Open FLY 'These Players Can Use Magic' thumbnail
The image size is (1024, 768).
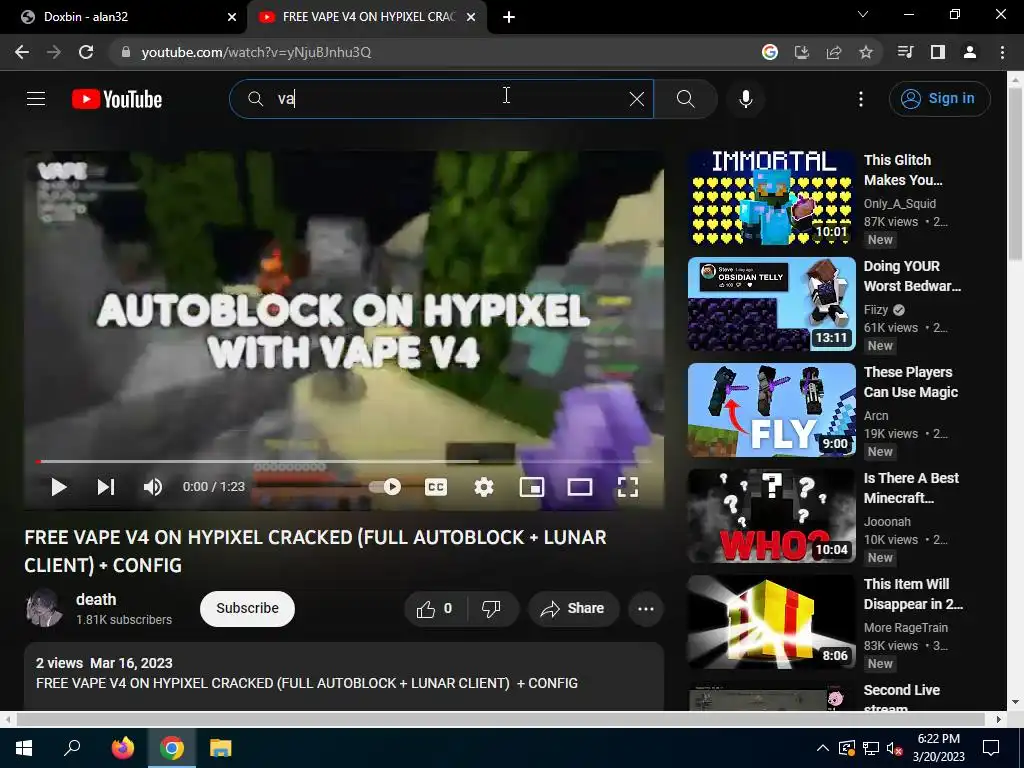coord(771,410)
